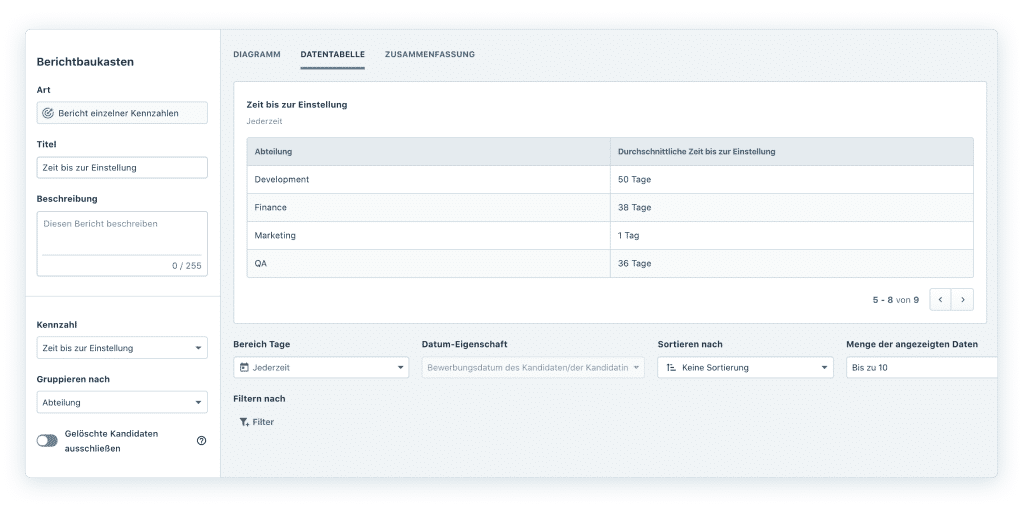Click the sort icon beside Keine Sortierung
The height and width of the screenshot is (508, 1024).
point(671,368)
